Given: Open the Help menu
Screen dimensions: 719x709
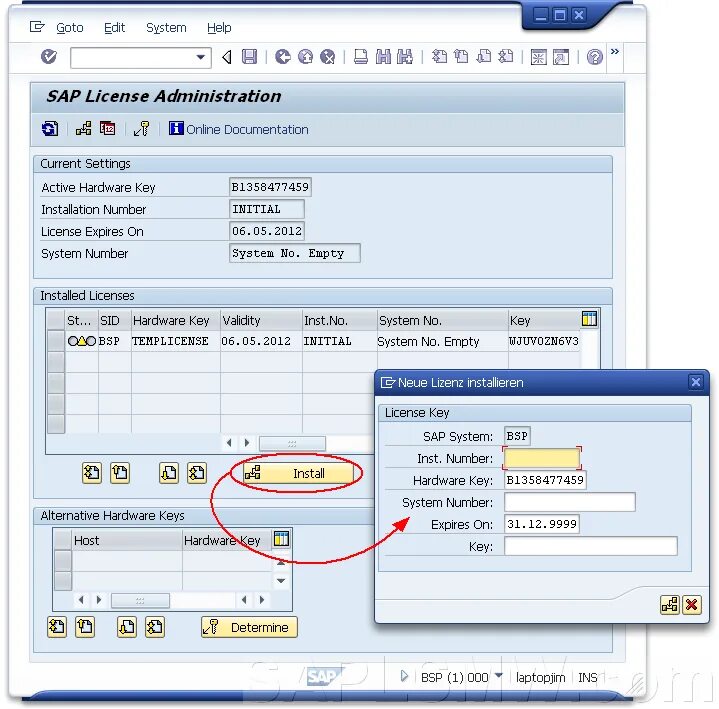Looking at the screenshot, I should click(x=219, y=28).
